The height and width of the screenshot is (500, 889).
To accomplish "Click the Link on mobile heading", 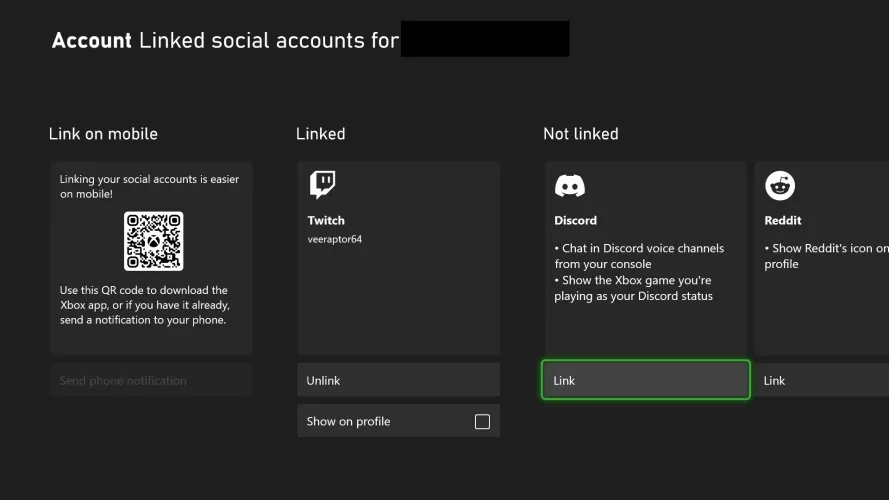I will 103,134.
